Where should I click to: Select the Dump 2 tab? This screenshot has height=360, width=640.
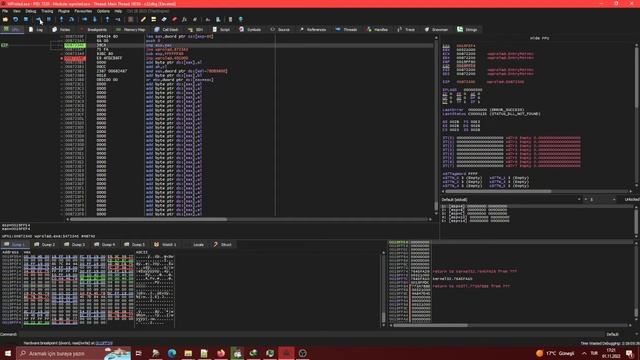click(44, 244)
